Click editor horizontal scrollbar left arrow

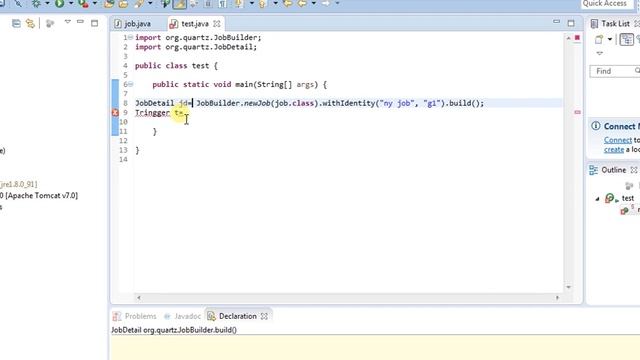(139, 298)
